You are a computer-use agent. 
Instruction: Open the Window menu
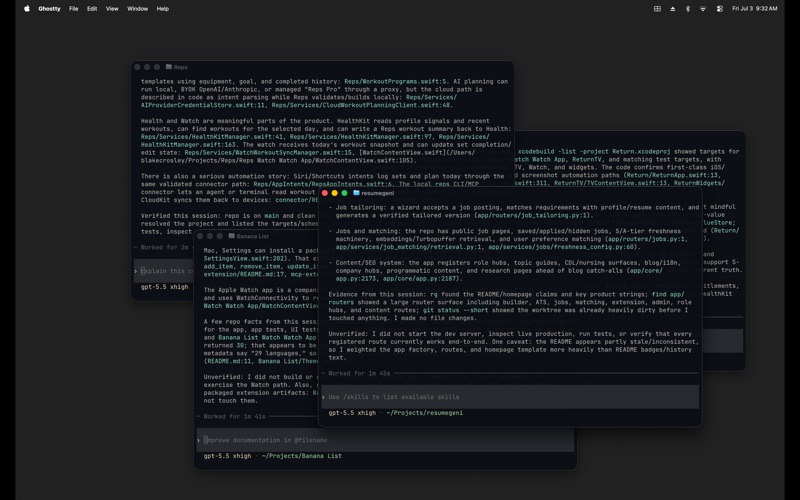click(137, 9)
